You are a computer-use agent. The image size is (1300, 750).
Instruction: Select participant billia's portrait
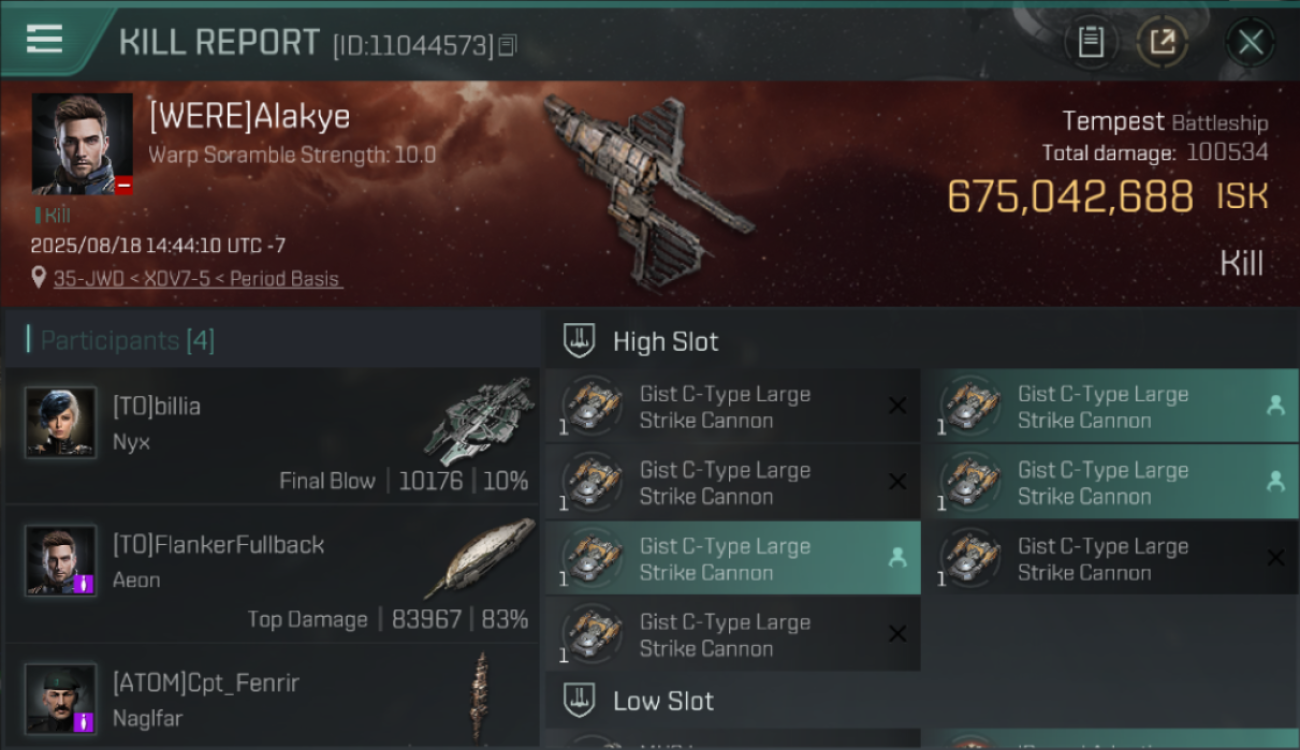(61, 423)
